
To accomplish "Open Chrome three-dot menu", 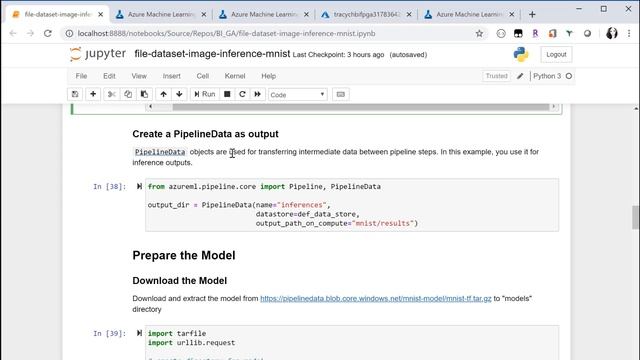I will 629,33.
